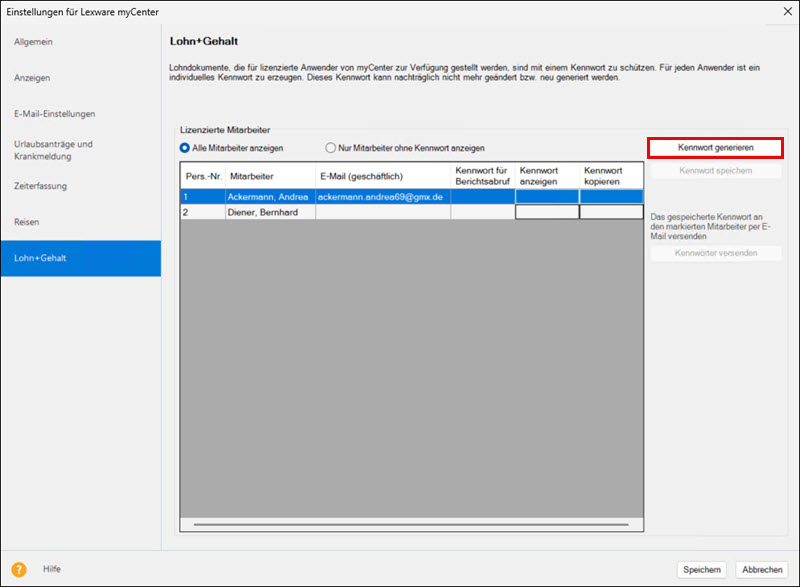Screen dimensions: 800x587
Task: Click Kennwort anzeigen cell for Ackermann, Andrea
Action: pyautogui.click(x=547, y=197)
